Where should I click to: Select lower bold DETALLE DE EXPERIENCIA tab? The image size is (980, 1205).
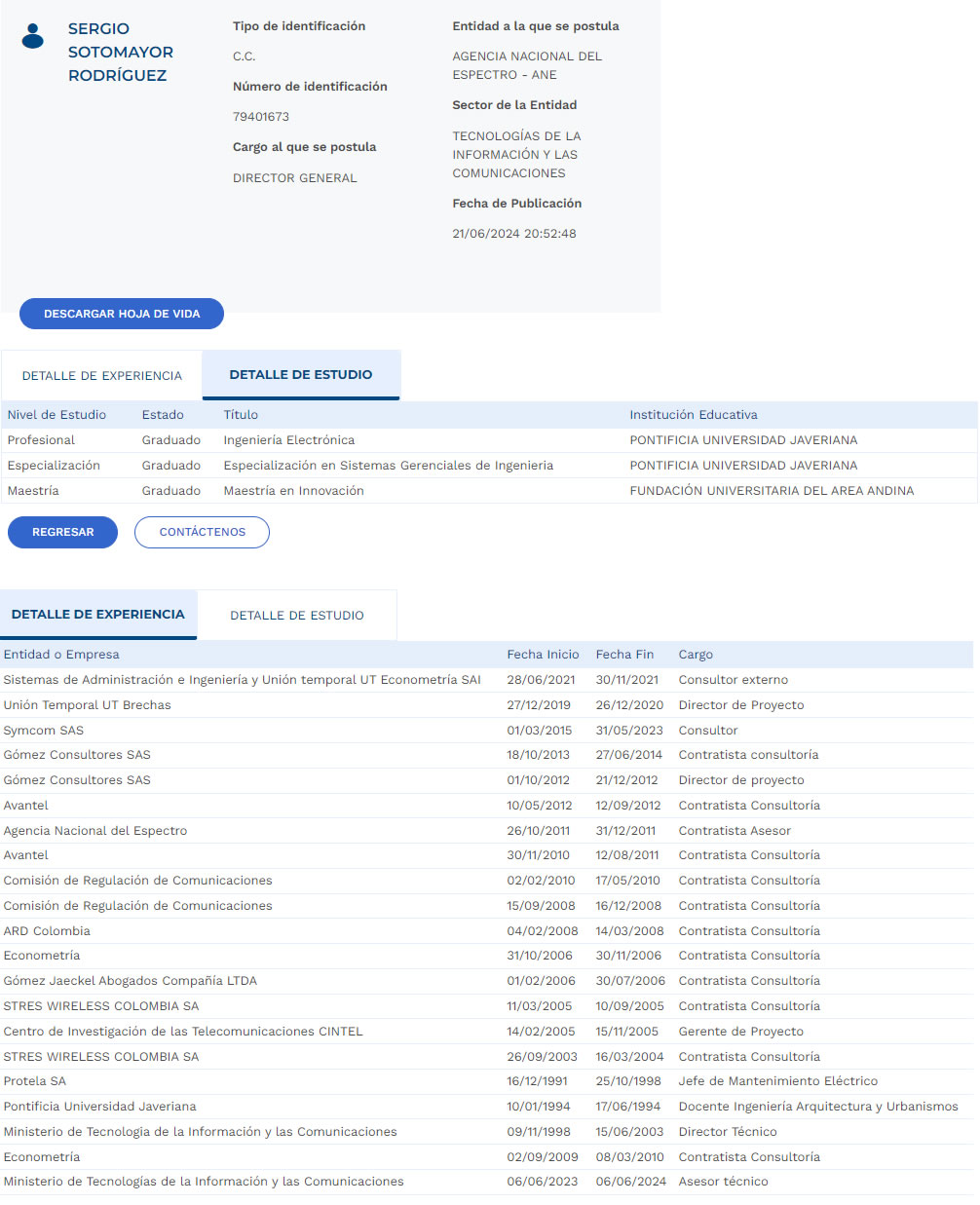98,615
